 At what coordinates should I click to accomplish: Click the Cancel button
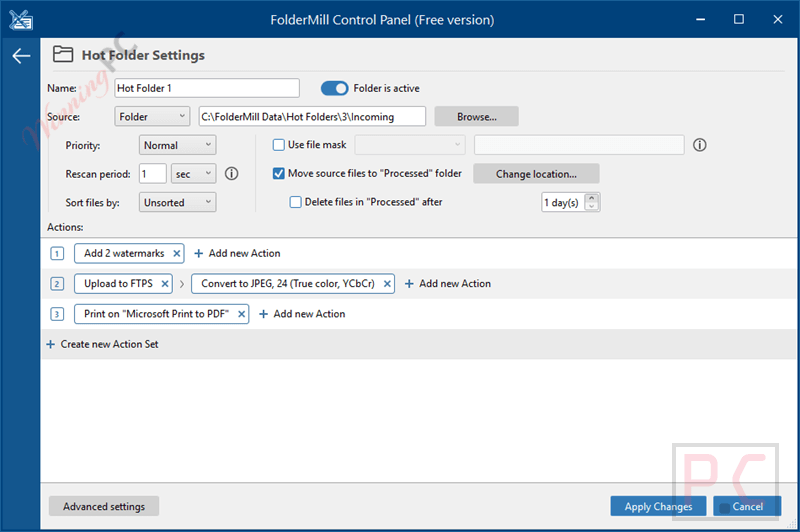[x=747, y=506]
